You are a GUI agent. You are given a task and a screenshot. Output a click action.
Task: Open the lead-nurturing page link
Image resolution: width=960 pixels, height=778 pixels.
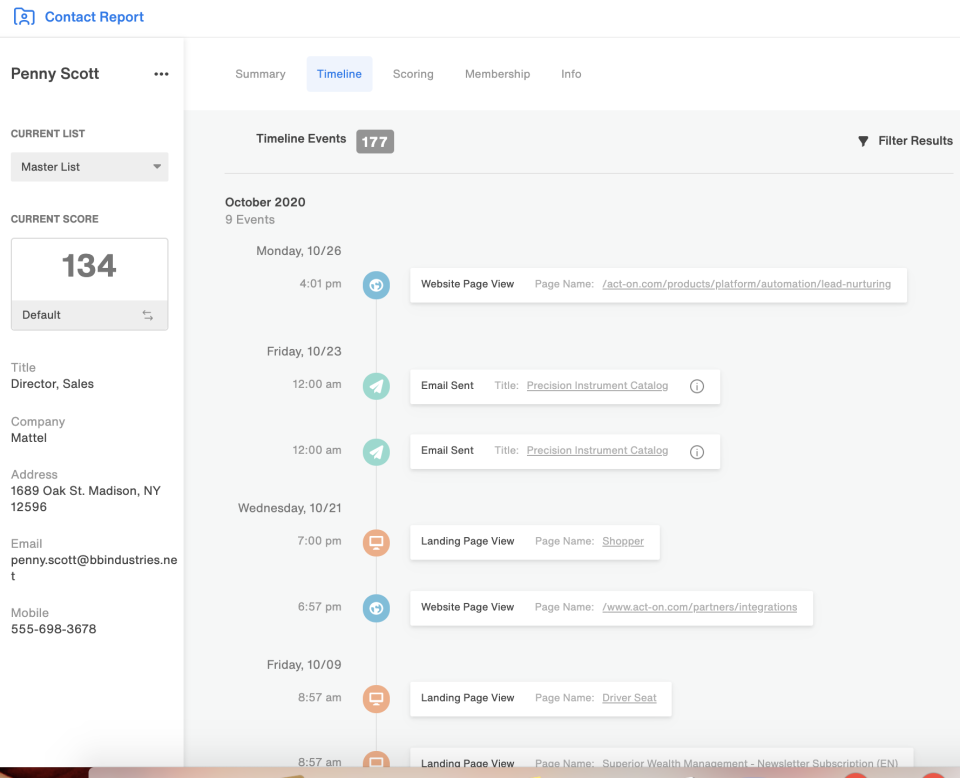tap(746, 284)
